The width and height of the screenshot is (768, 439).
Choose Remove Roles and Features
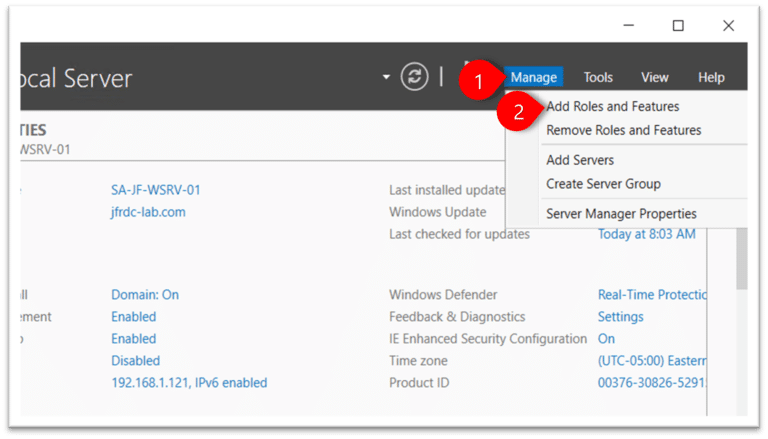(x=623, y=130)
